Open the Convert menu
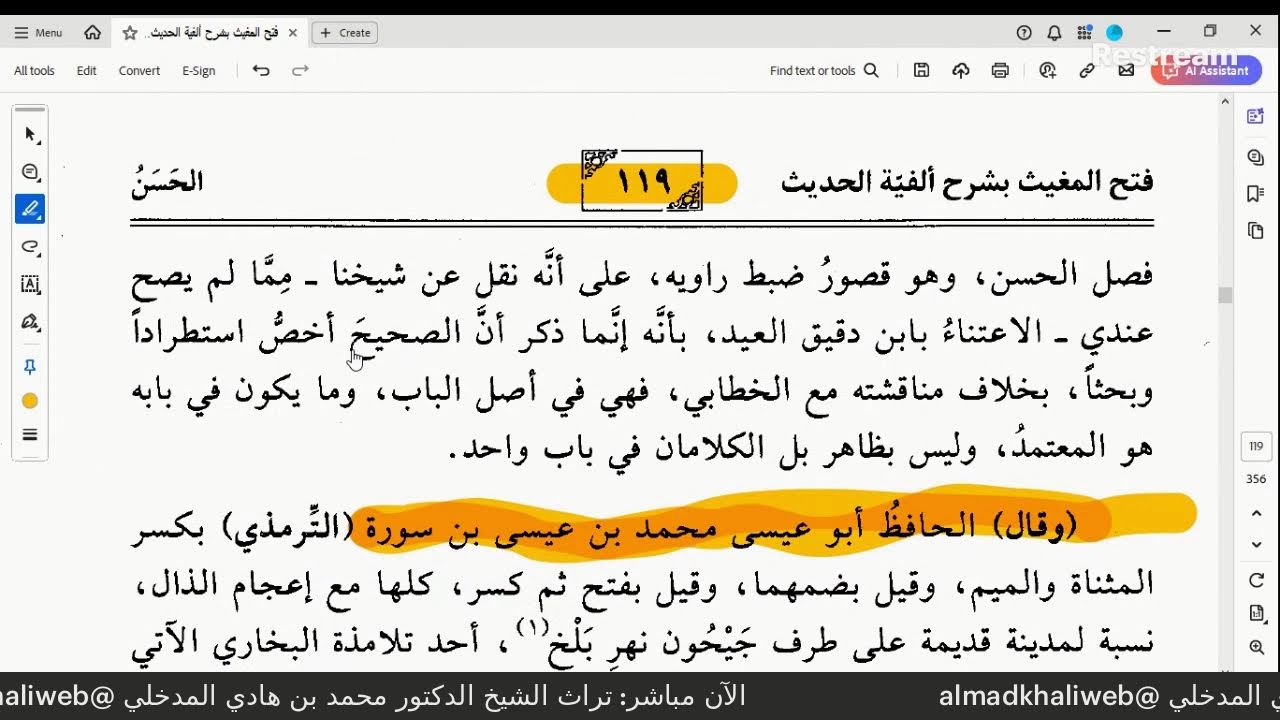The width and height of the screenshot is (1280, 720). pyautogui.click(x=139, y=71)
